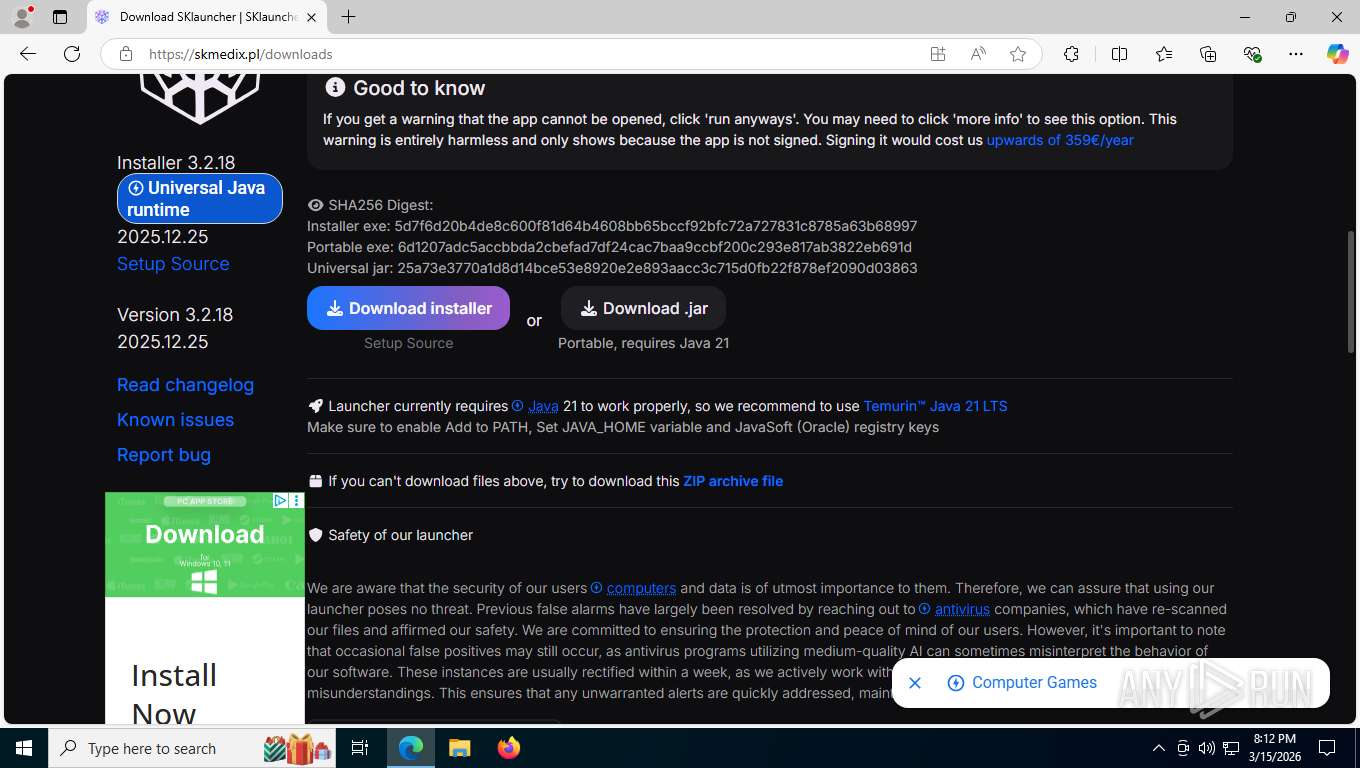Open Firefox taskbar icon
Screen dimensions: 1360x768
(x=509, y=748)
